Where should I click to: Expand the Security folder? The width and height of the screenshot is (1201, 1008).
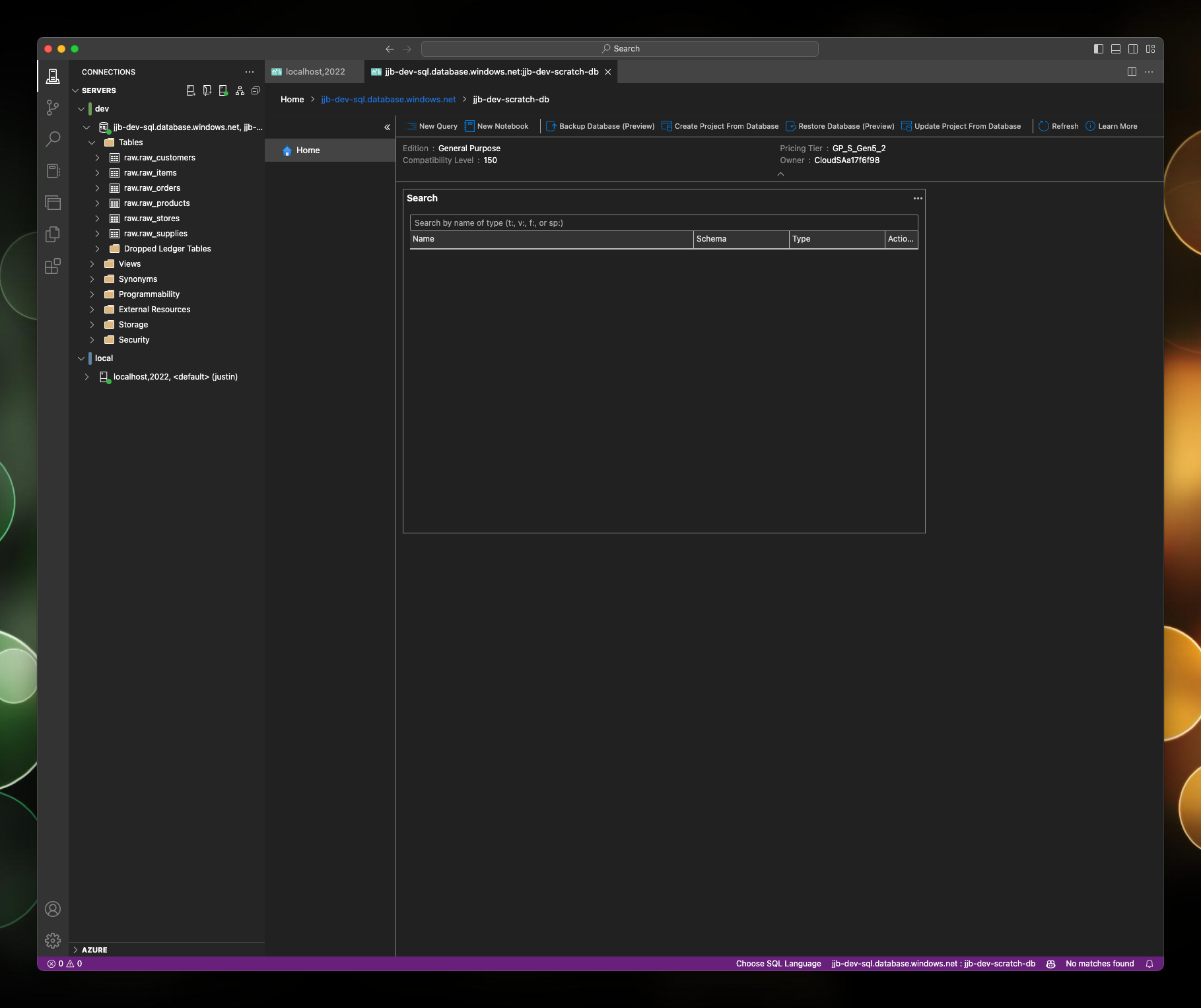[92, 339]
